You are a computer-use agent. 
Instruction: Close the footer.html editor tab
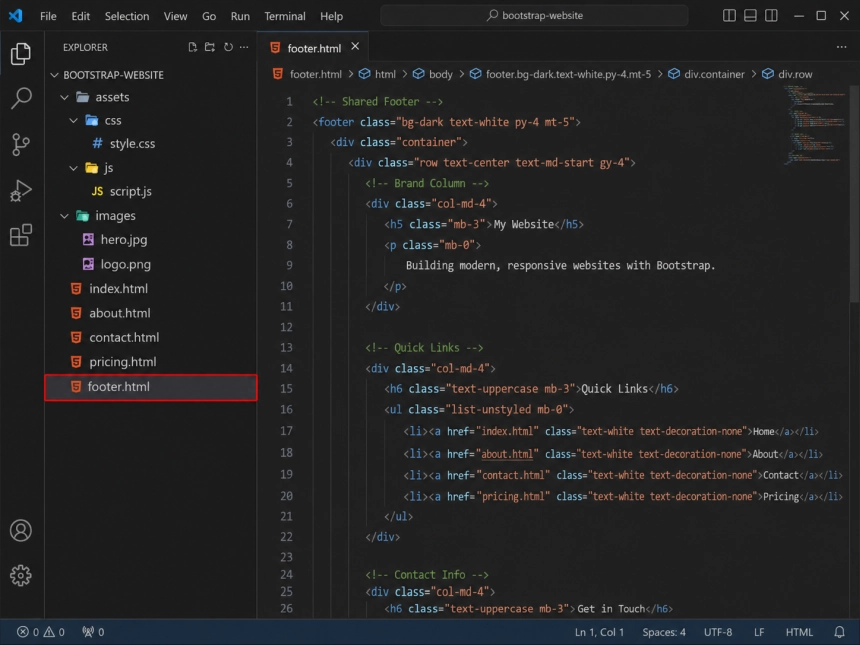355,47
